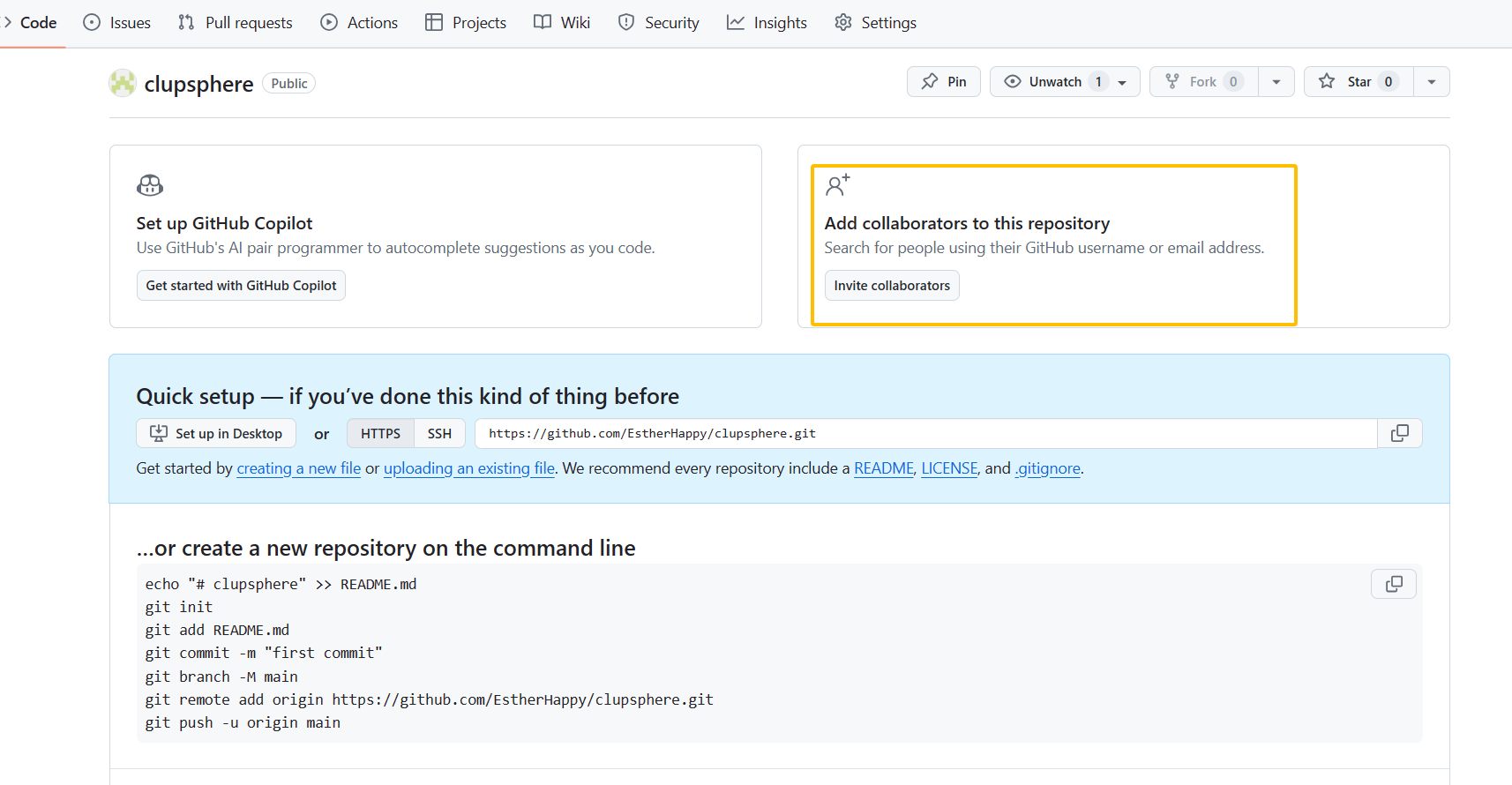Go to Pull requests tab
The width and height of the screenshot is (1512, 785).
click(x=236, y=23)
